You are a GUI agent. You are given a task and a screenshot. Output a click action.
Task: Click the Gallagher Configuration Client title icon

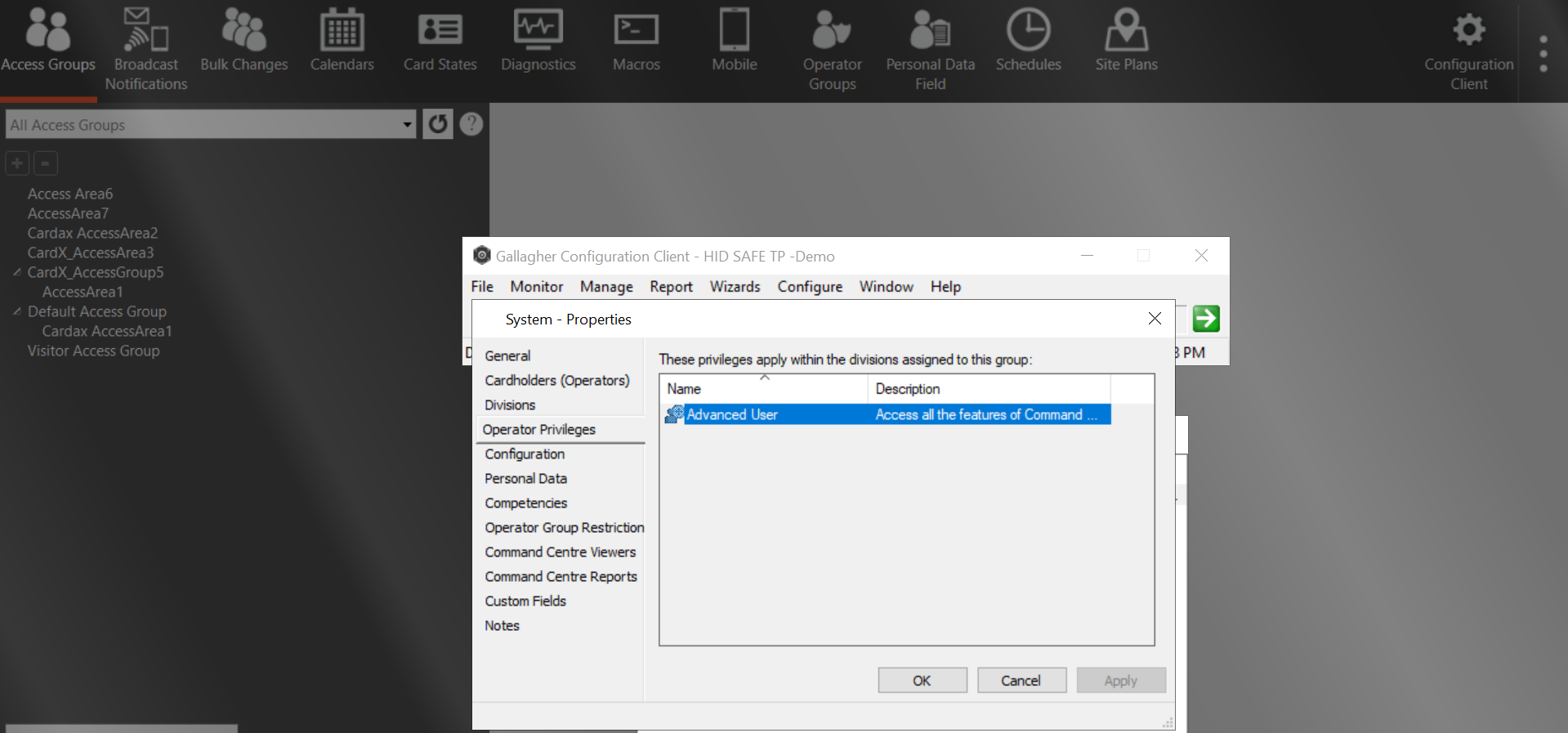pyautogui.click(x=482, y=256)
